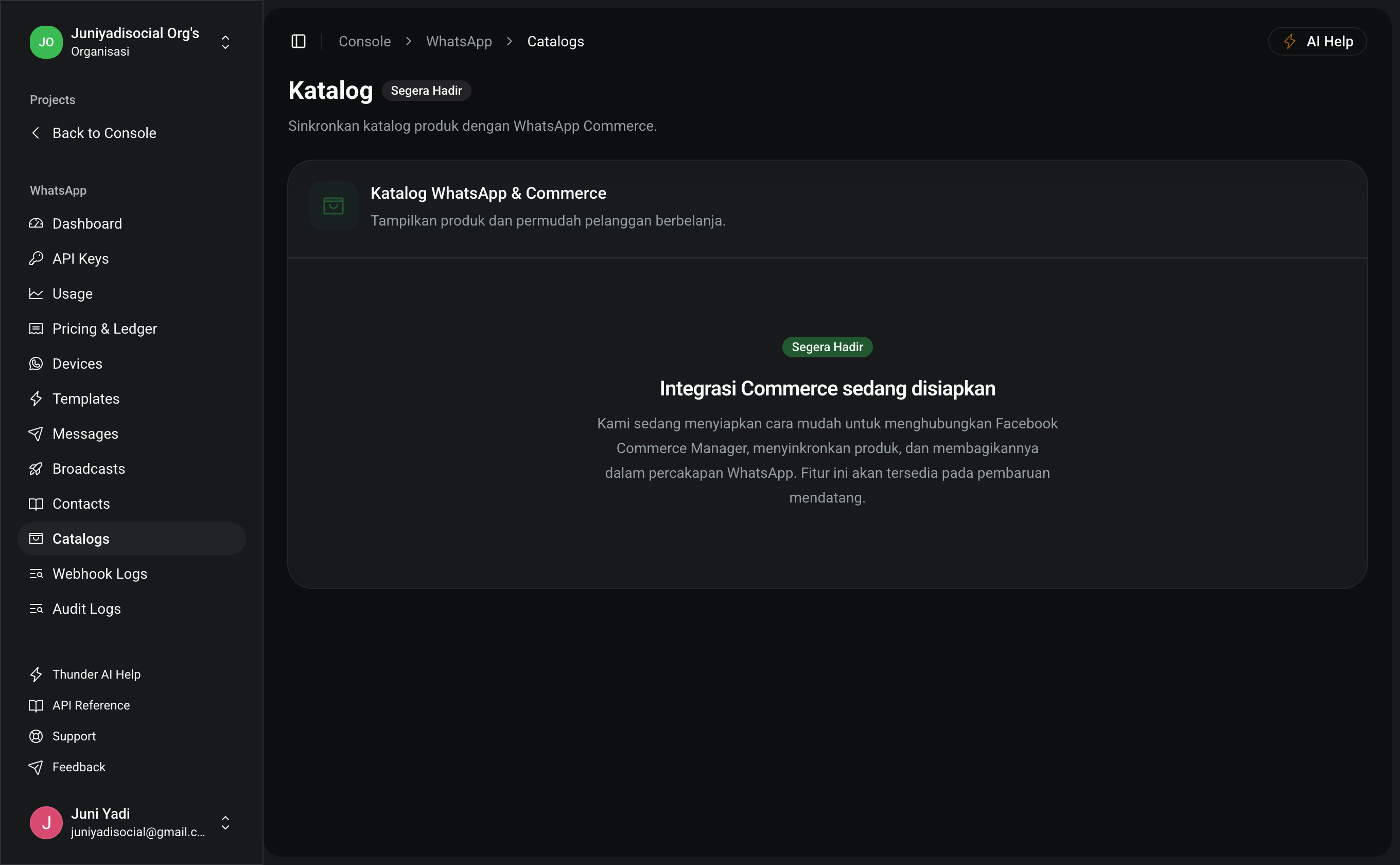Open the API Reference link
Screen dimensions: 1400x865
coord(132,705)
